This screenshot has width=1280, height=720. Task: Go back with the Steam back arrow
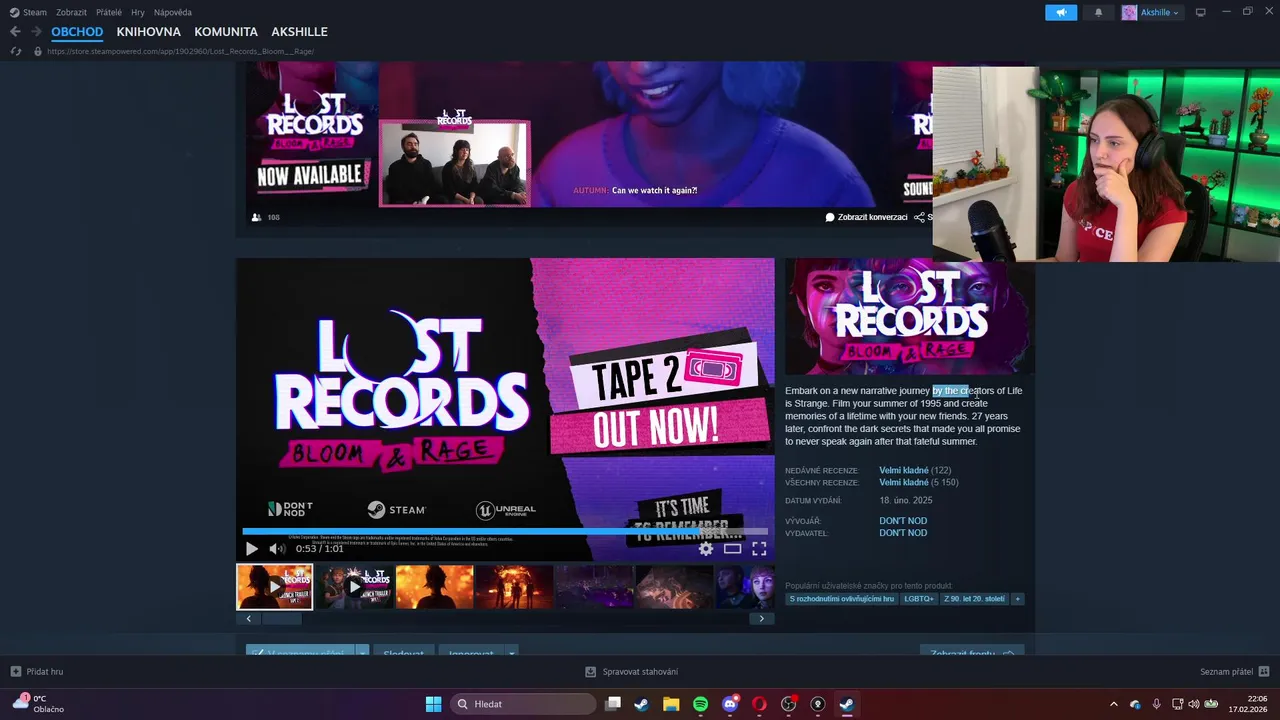tap(15, 32)
